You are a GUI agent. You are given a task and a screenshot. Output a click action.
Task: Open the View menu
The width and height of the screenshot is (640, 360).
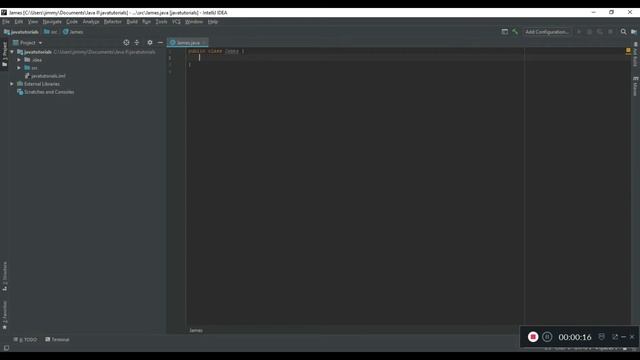point(33,22)
